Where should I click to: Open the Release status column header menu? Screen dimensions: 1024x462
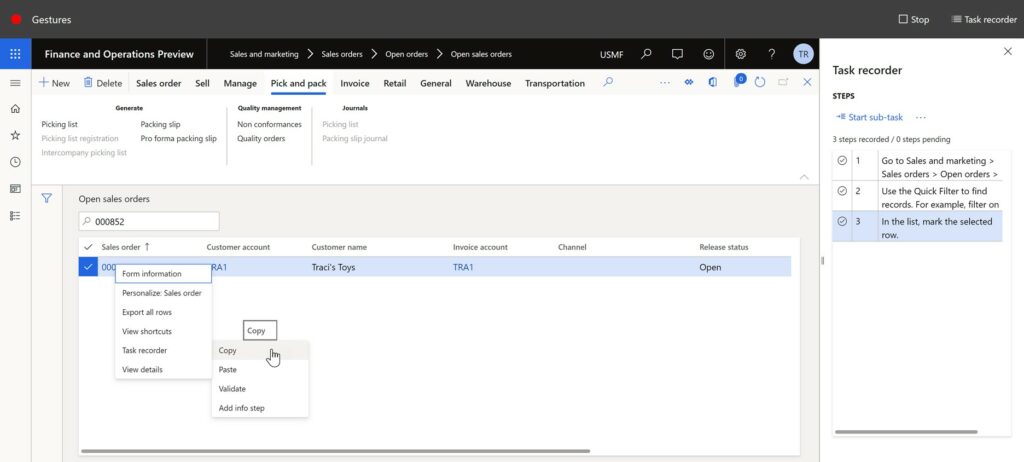click(x=724, y=247)
